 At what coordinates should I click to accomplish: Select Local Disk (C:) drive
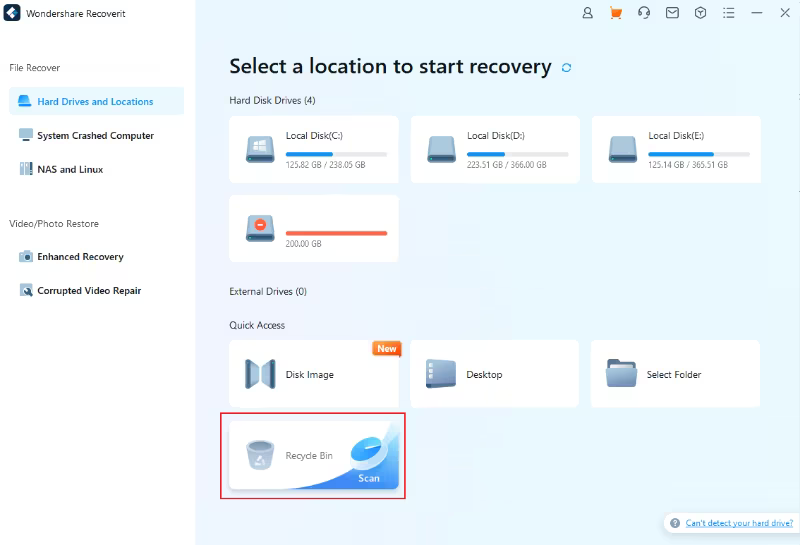click(313, 149)
